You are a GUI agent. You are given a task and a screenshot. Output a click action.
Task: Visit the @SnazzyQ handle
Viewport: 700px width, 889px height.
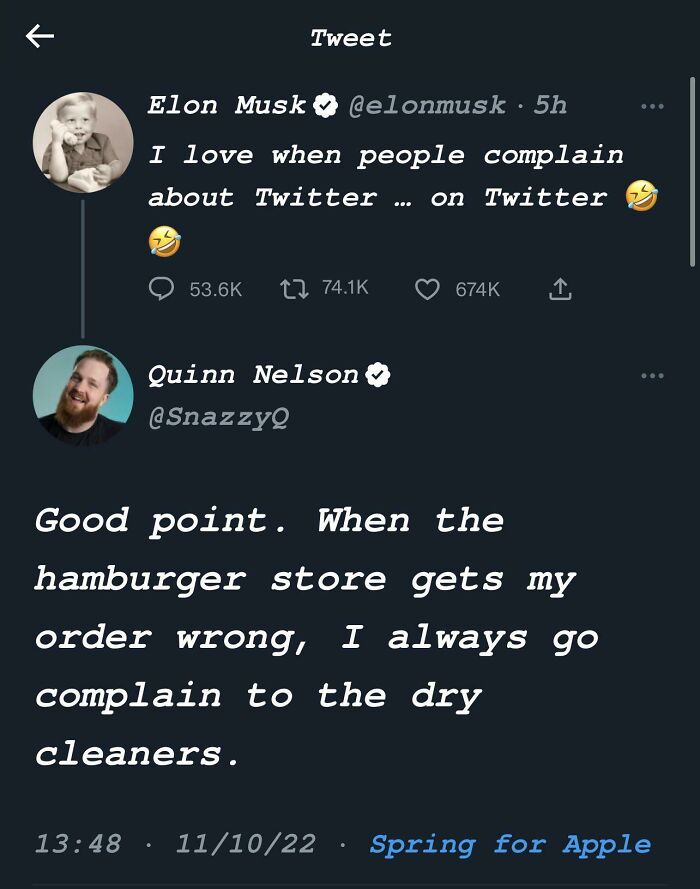[x=218, y=417]
